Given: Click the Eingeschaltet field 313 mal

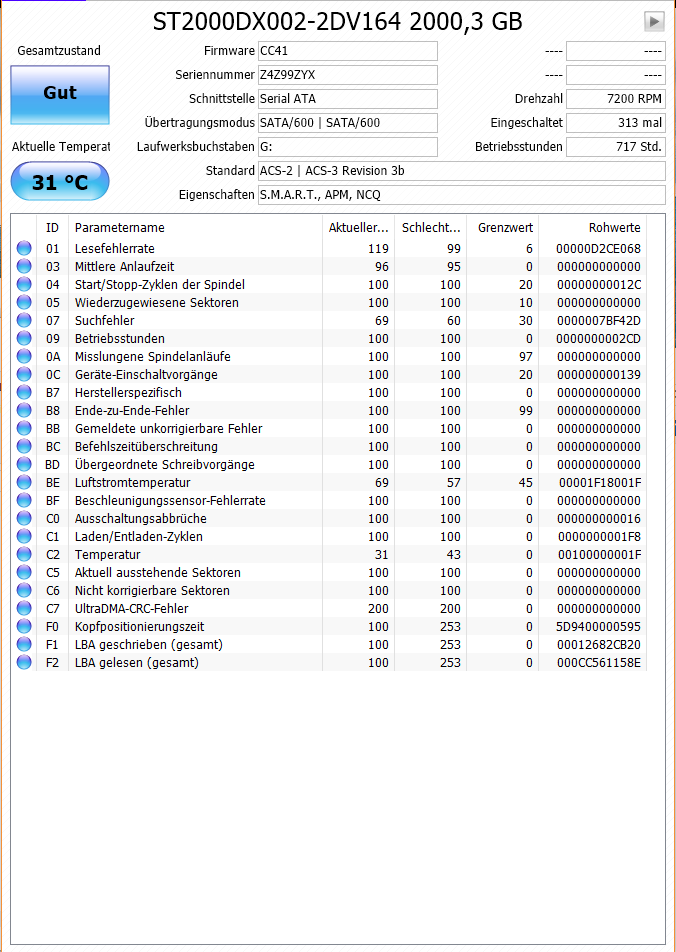Looking at the screenshot, I should pyautogui.click(x=616, y=123).
